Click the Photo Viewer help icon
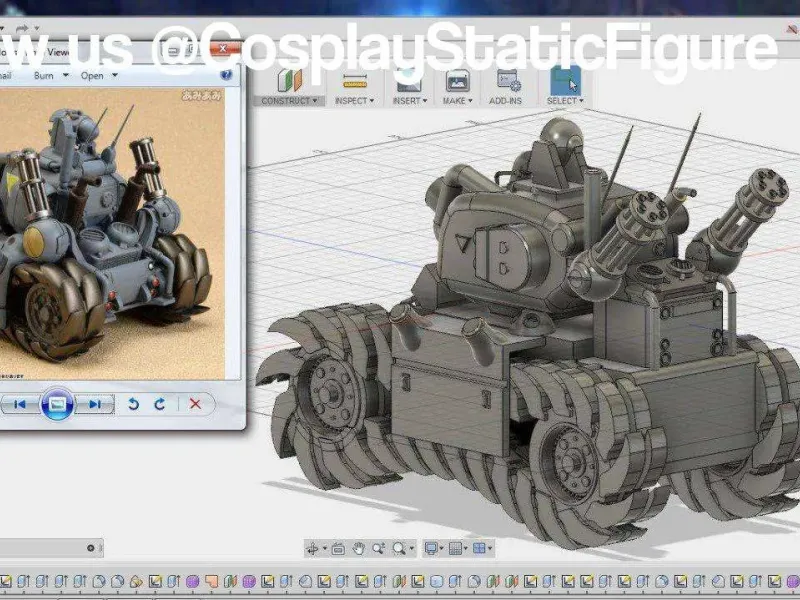800x600 pixels. click(x=226, y=75)
